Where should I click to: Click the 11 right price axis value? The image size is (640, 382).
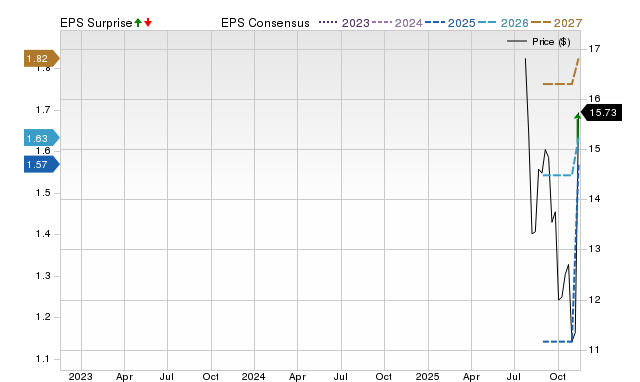[595, 350]
